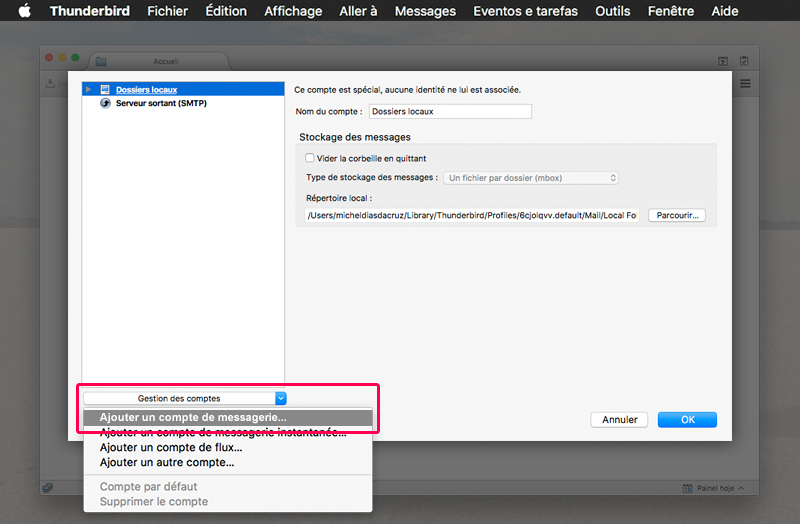The image size is (800, 524).
Task: Click the Dossiers locaux folder icon
Action: pos(105,89)
